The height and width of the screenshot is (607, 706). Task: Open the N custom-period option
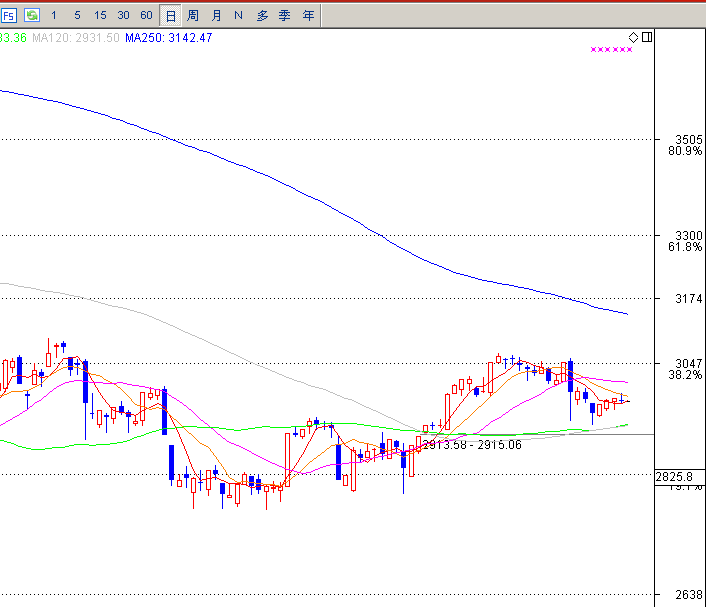click(238, 15)
